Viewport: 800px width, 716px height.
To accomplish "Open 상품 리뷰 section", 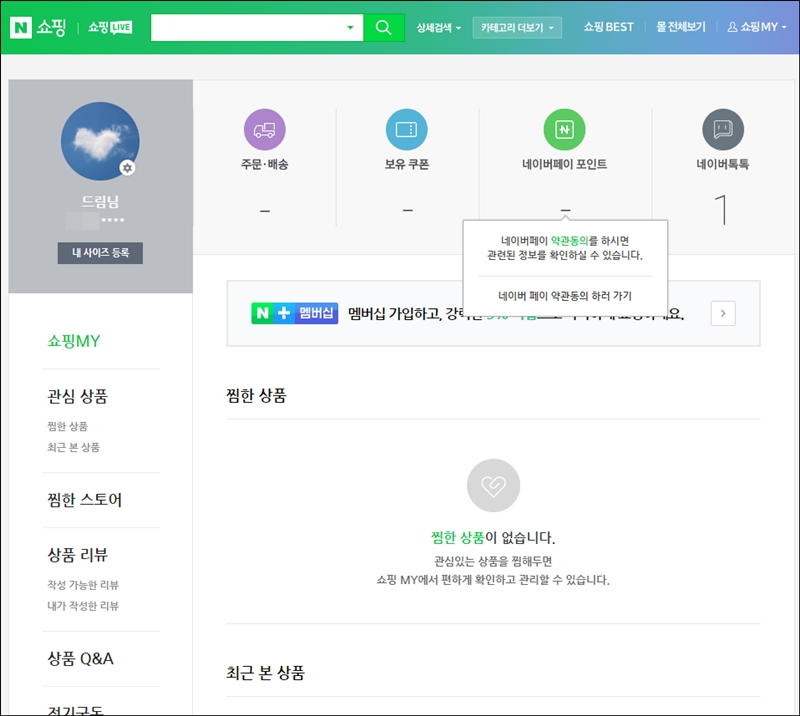I will 78,555.
